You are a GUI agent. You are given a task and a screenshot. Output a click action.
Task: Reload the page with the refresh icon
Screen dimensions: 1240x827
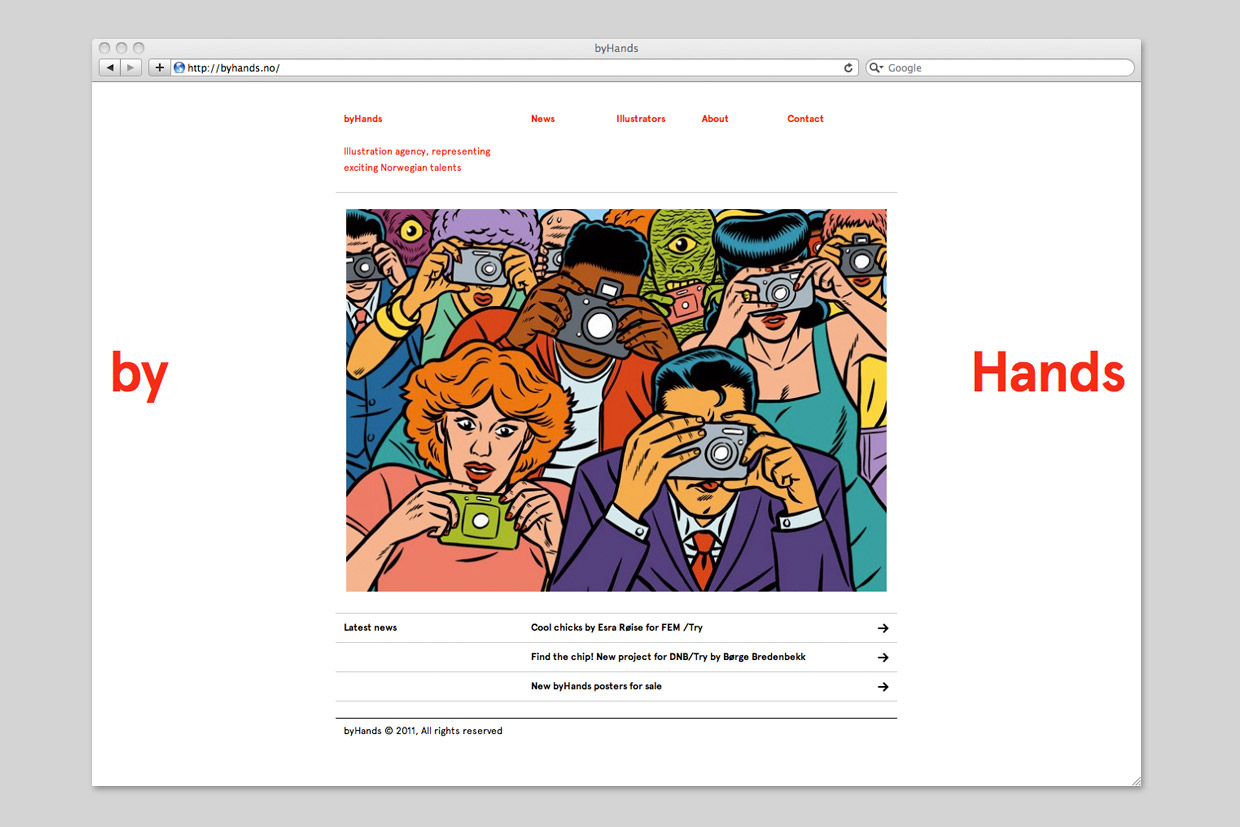click(848, 68)
